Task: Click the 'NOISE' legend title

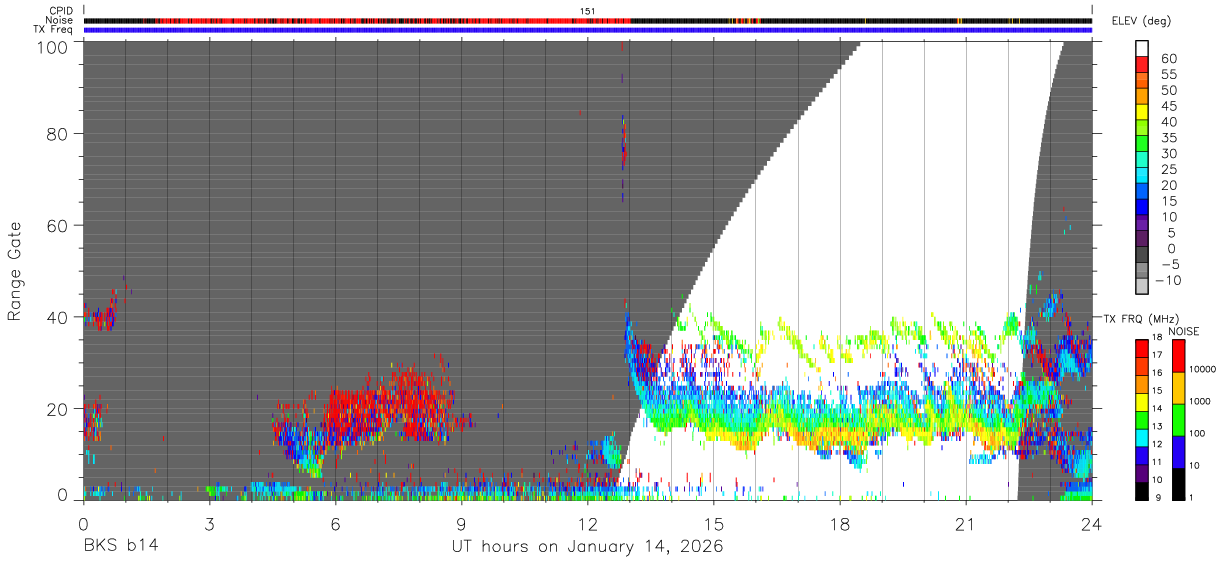Action: pos(1183,331)
